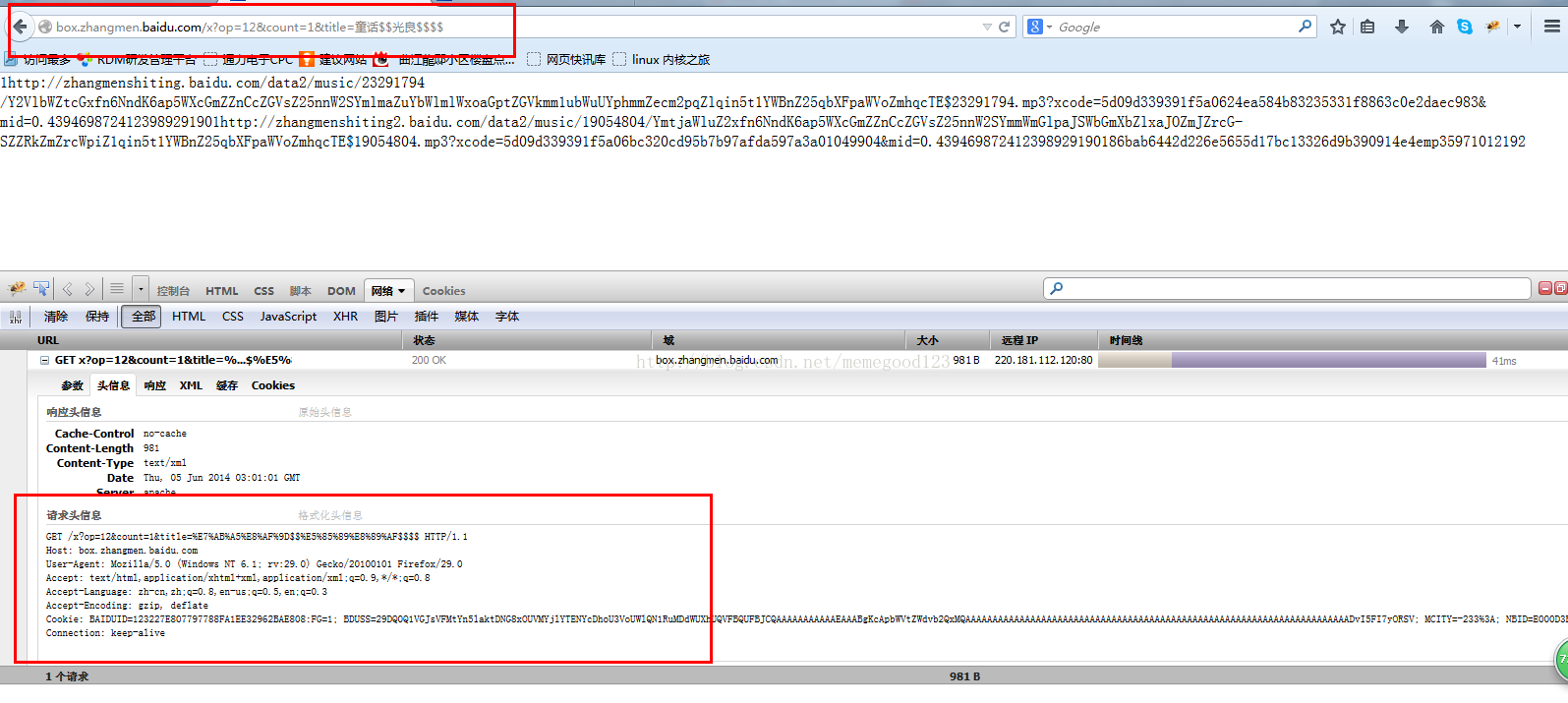Open the 响应 request detail tab

(x=155, y=385)
